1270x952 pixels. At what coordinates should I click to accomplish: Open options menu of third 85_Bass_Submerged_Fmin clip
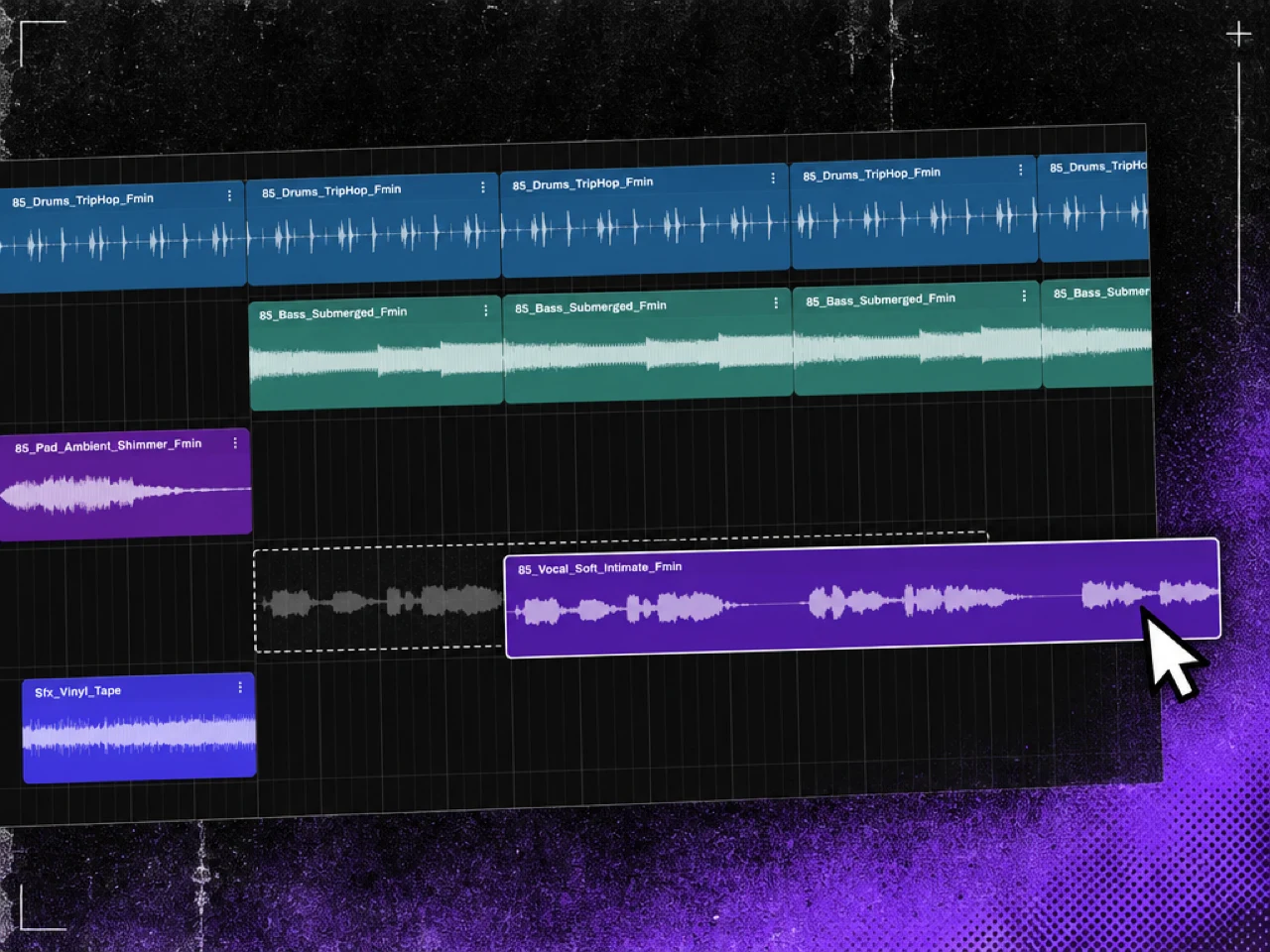point(1024,296)
